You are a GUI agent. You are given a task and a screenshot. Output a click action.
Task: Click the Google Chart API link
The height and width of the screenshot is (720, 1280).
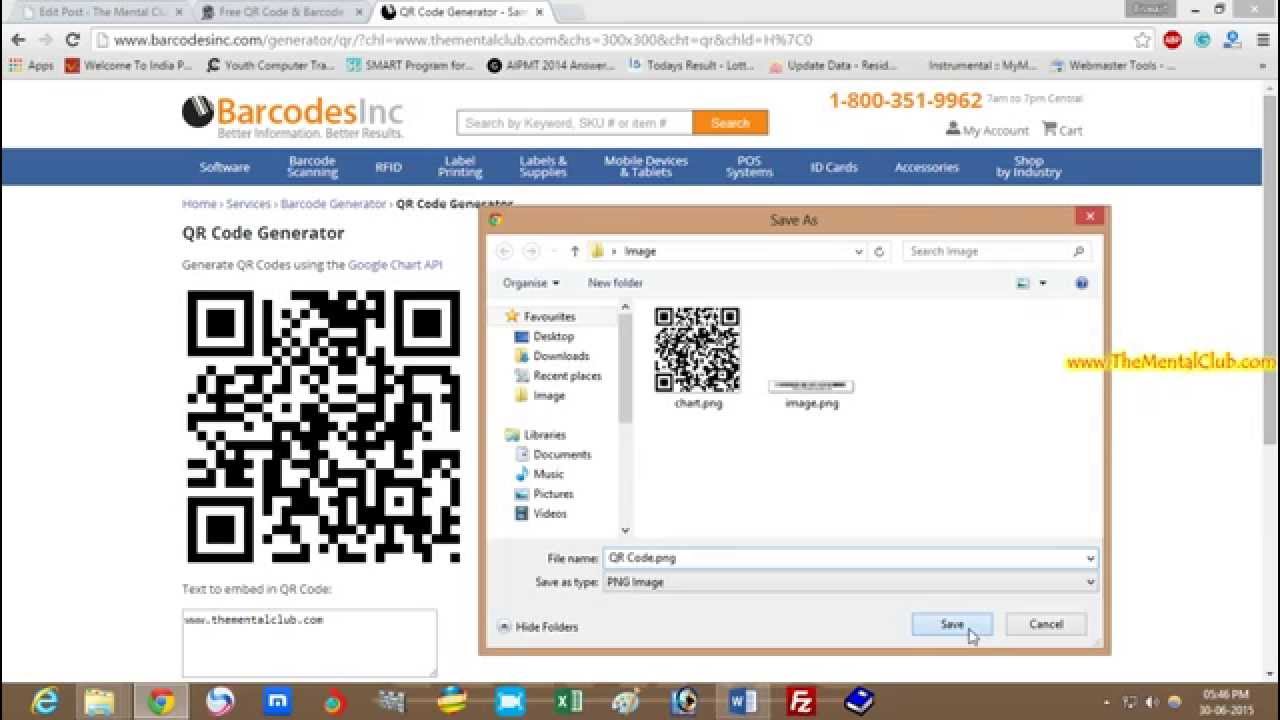pos(395,265)
